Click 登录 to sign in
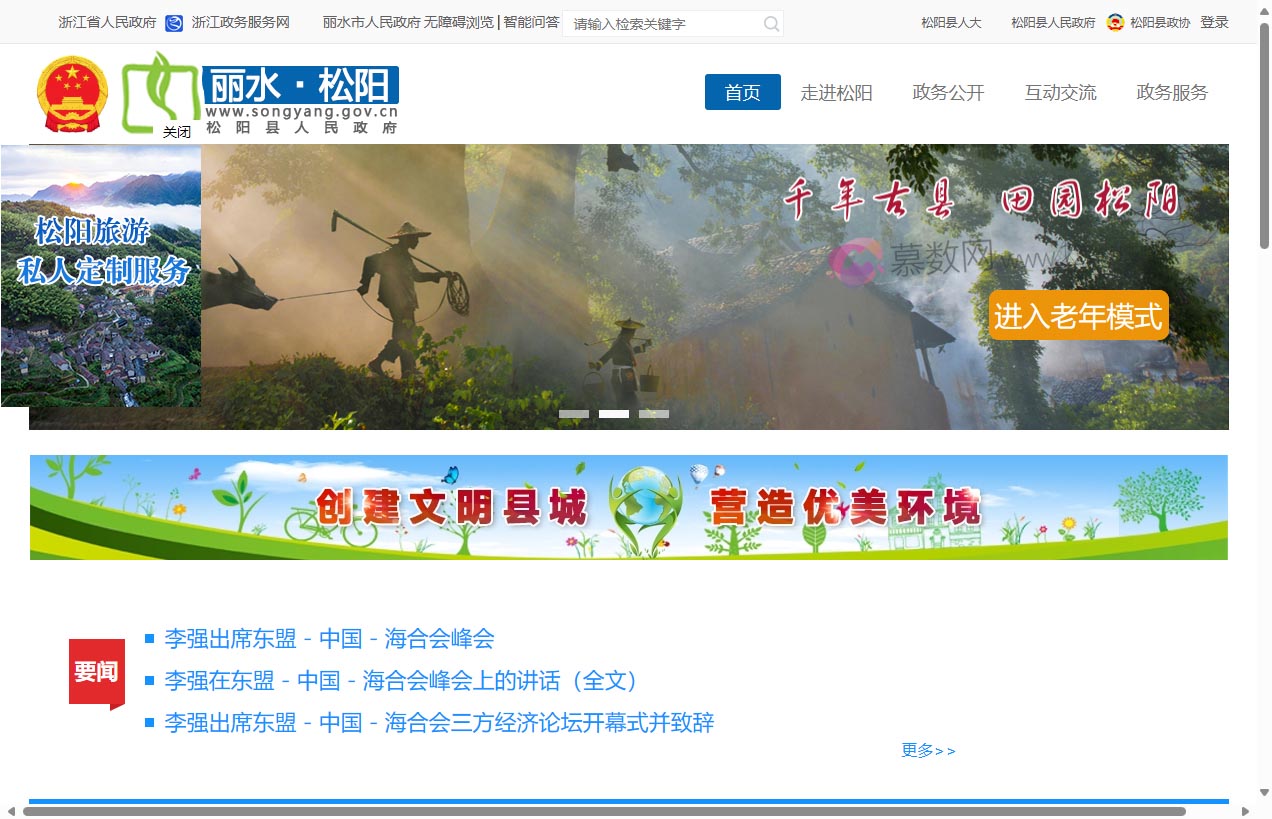 [1214, 22]
